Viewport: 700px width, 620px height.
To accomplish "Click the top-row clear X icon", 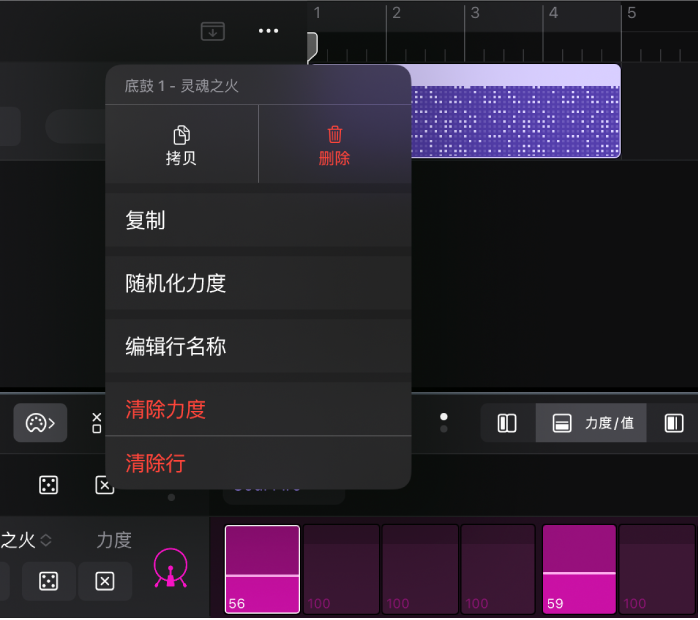I will tap(104, 486).
